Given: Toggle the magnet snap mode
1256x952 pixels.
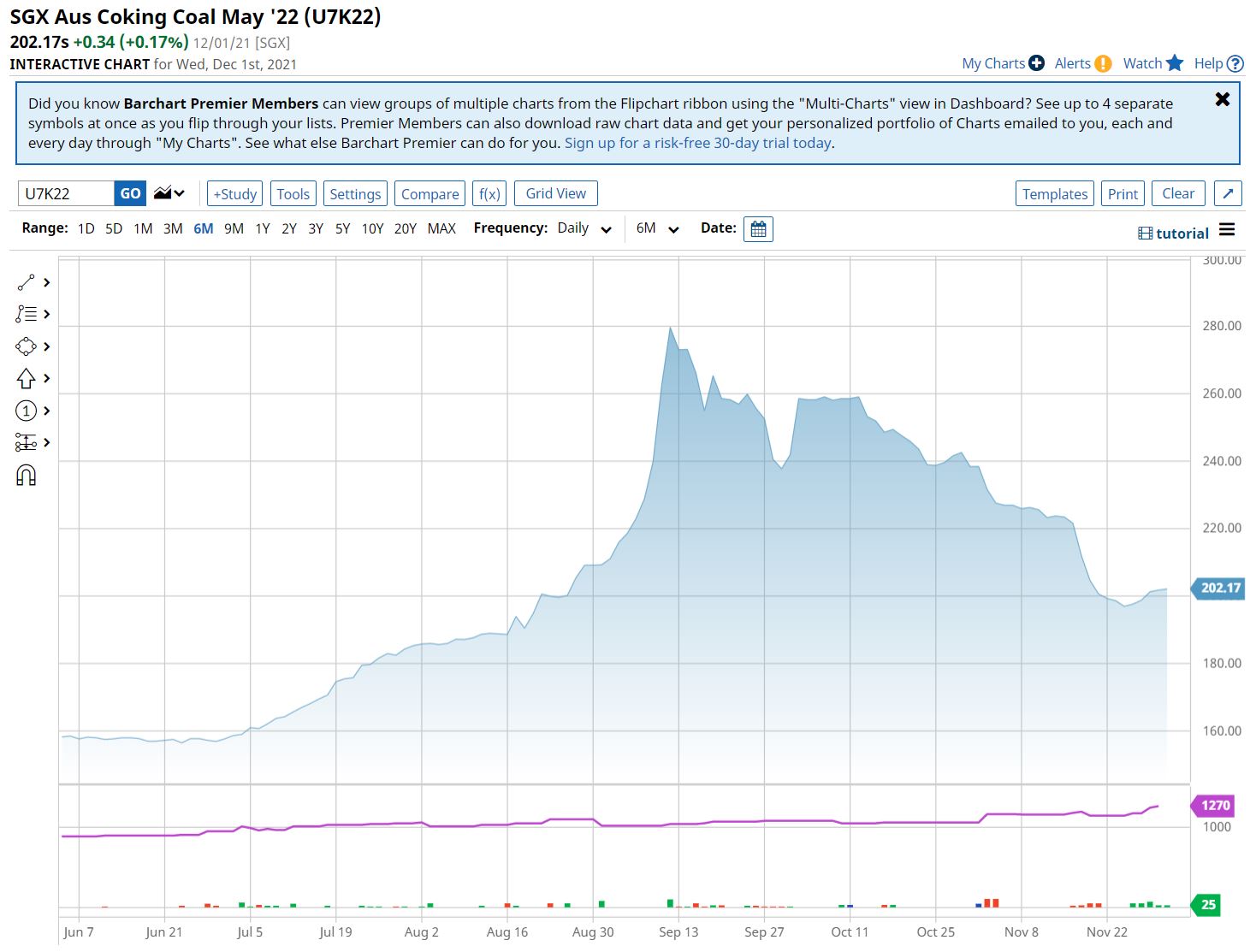Looking at the screenshot, I should [27, 476].
